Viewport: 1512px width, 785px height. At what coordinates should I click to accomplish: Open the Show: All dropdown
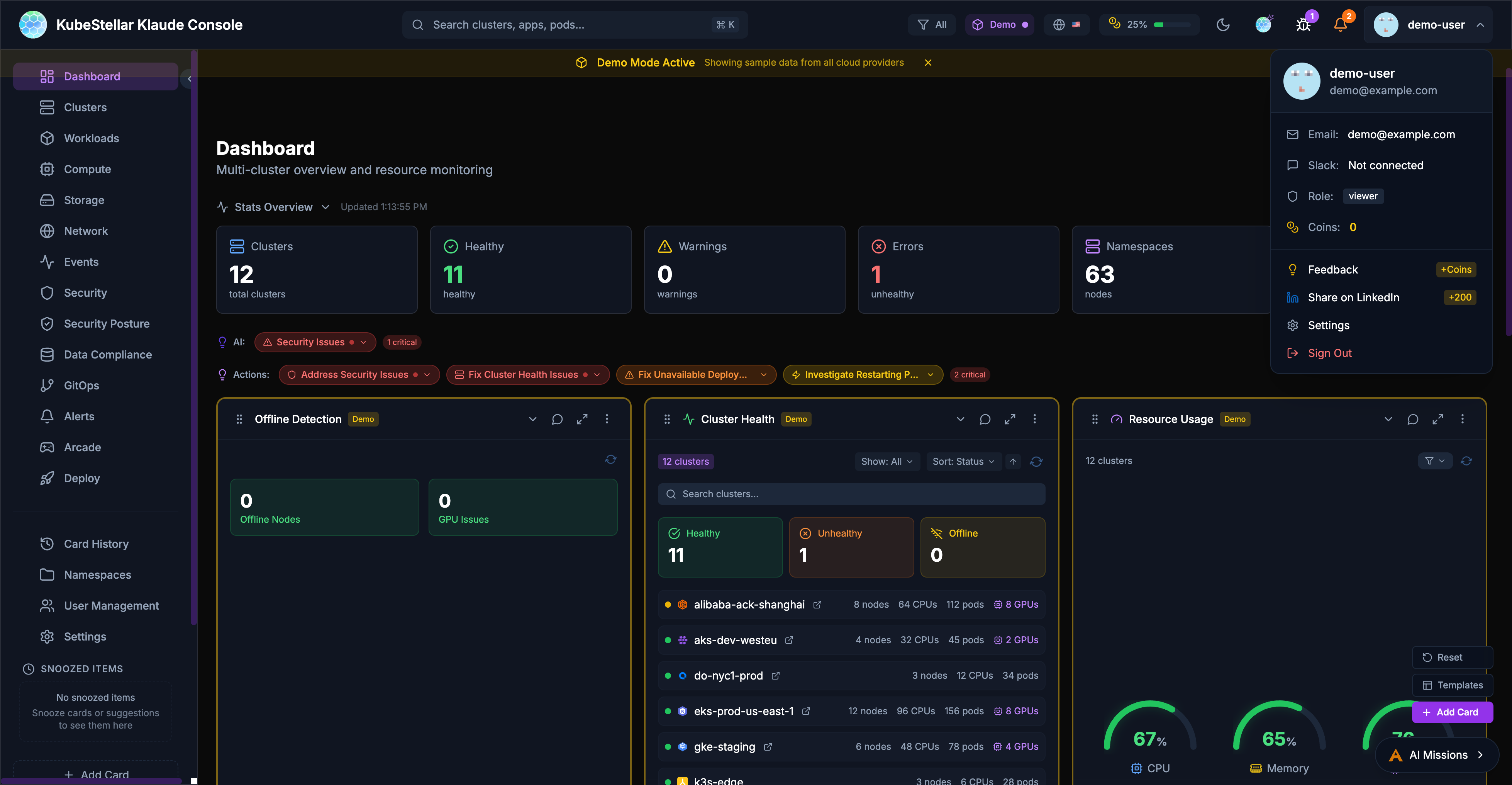coord(886,462)
